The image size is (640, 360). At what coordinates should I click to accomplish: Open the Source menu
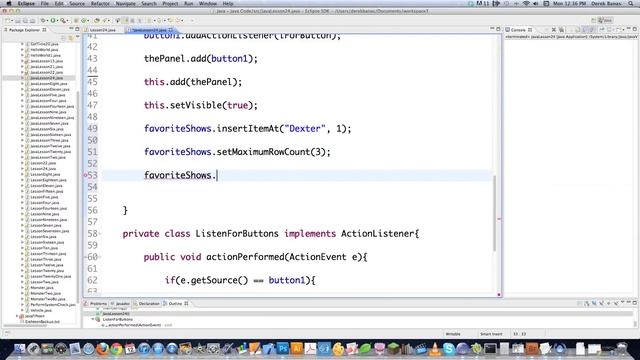pyautogui.click(x=77, y=3)
